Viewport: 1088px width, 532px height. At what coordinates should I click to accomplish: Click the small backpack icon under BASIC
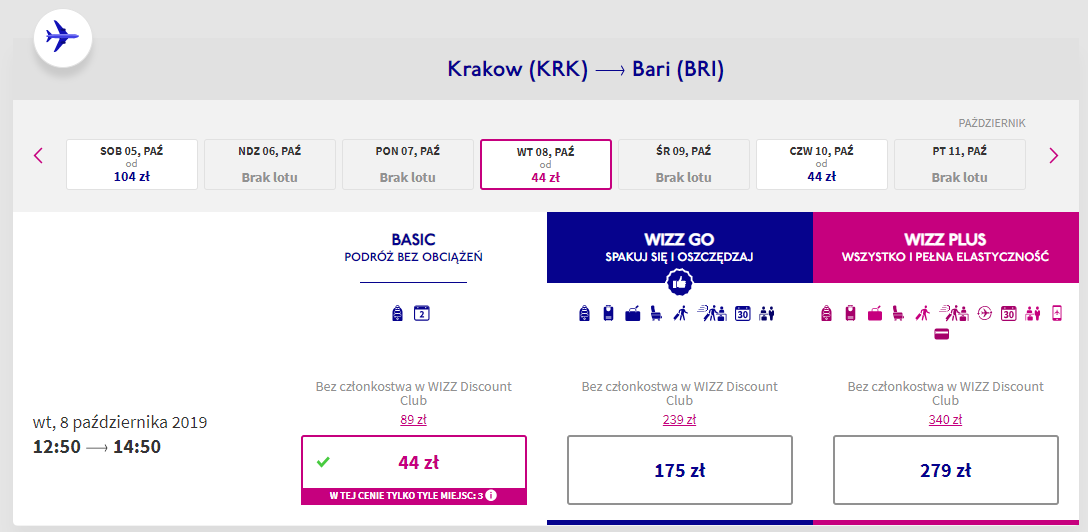398,313
